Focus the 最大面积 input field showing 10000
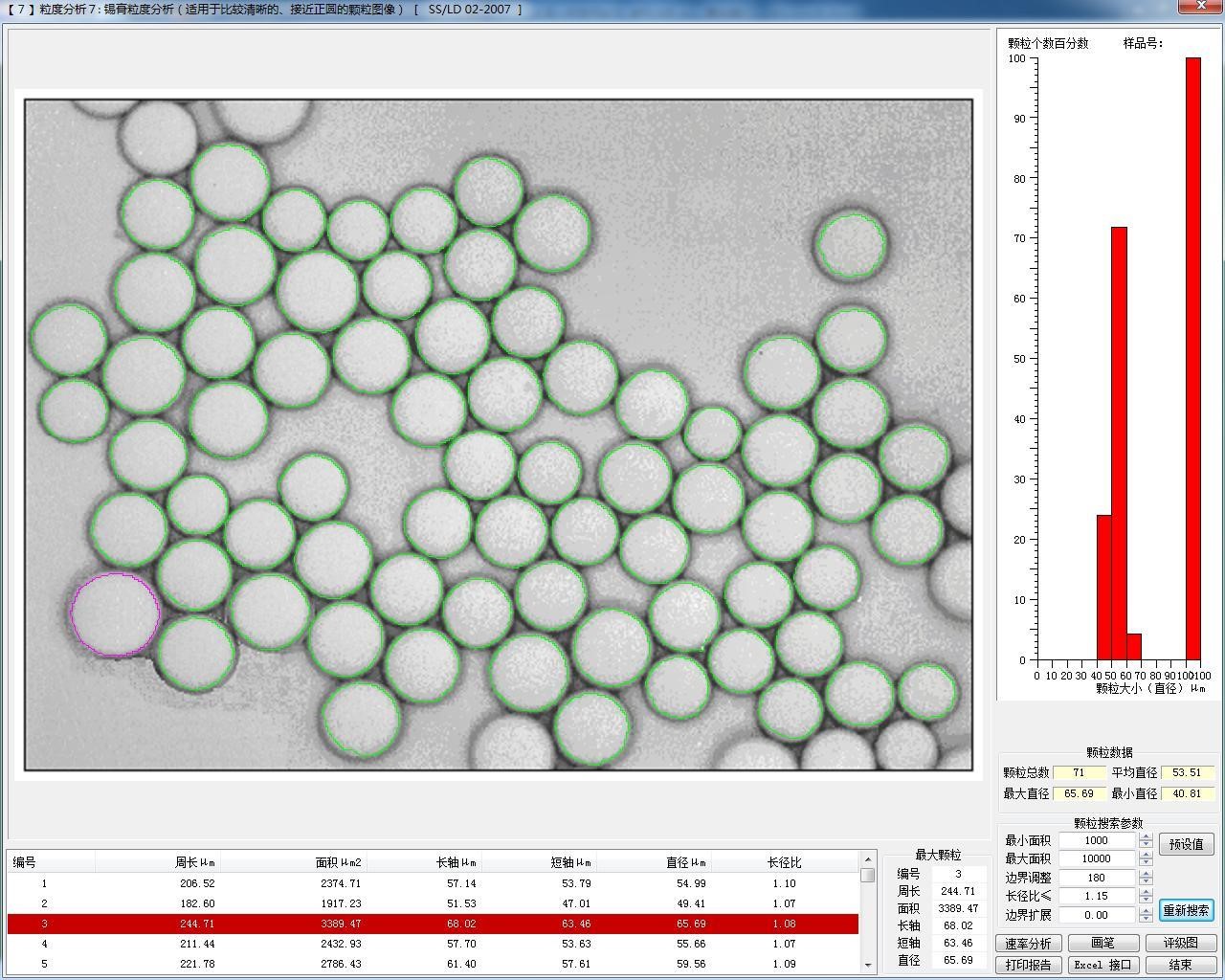 pyautogui.click(x=1098, y=858)
